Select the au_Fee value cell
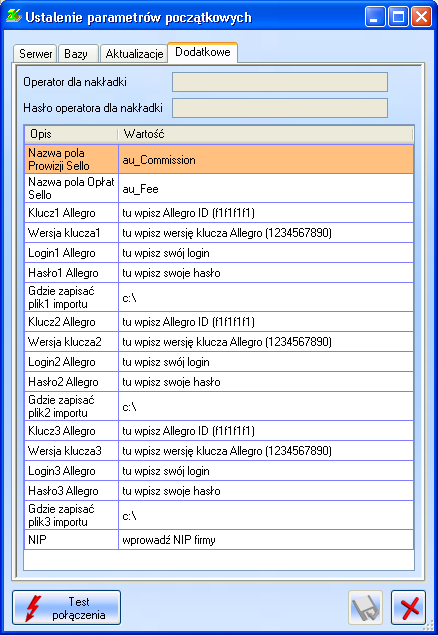 point(266,189)
